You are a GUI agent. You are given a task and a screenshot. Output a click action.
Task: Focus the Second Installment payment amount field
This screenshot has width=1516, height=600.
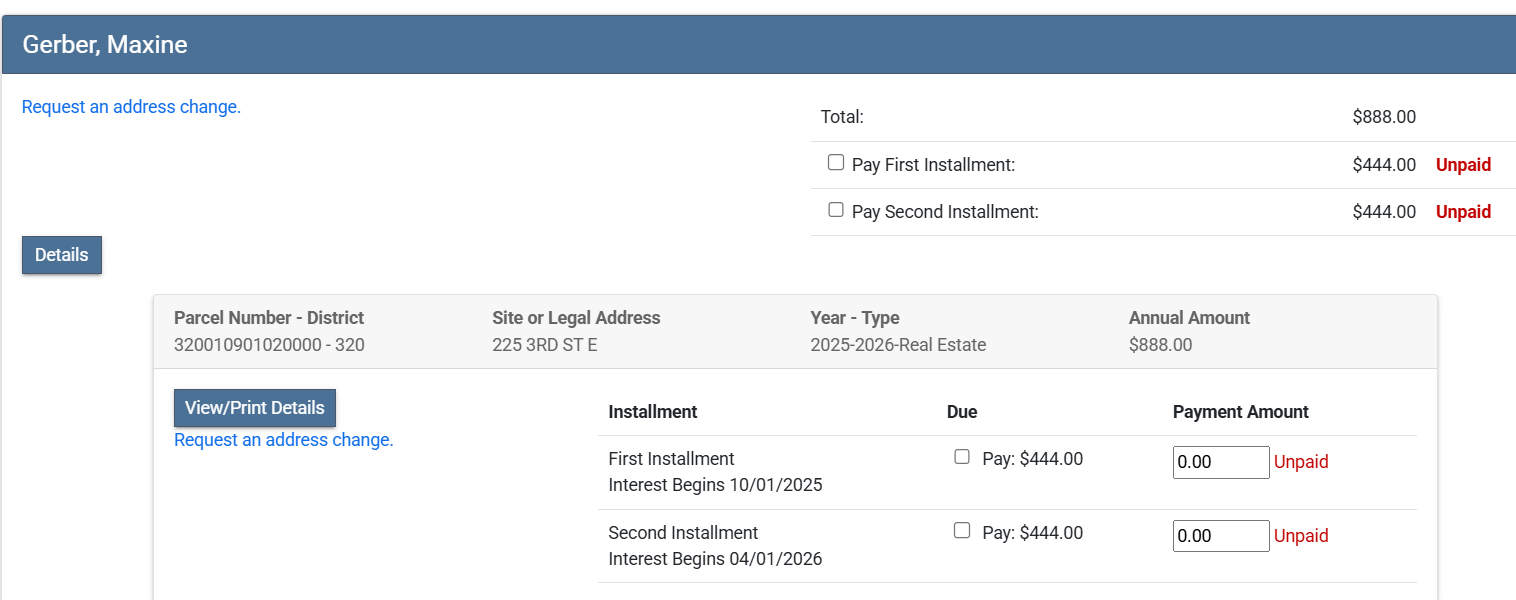1220,536
